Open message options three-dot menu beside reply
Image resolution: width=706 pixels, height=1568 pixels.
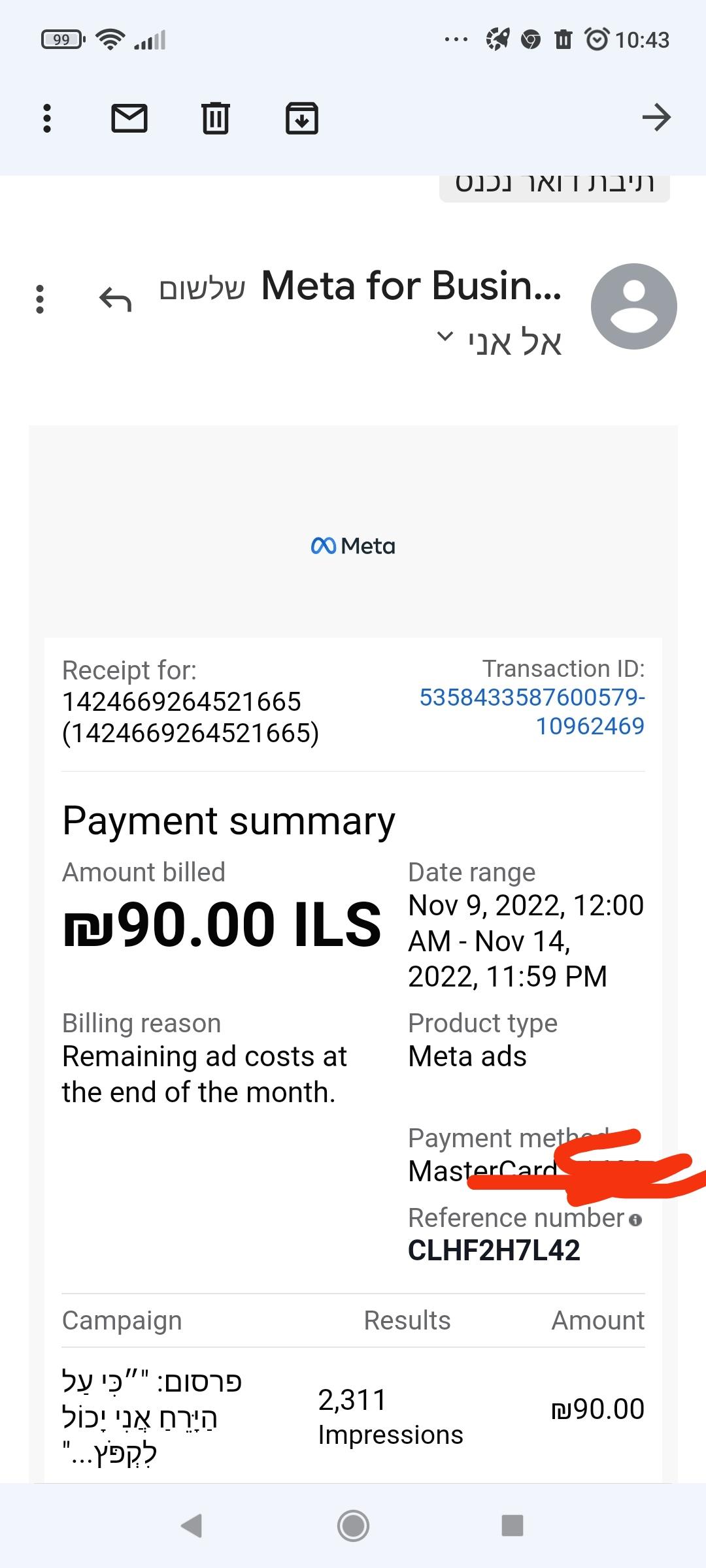coord(40,299)
